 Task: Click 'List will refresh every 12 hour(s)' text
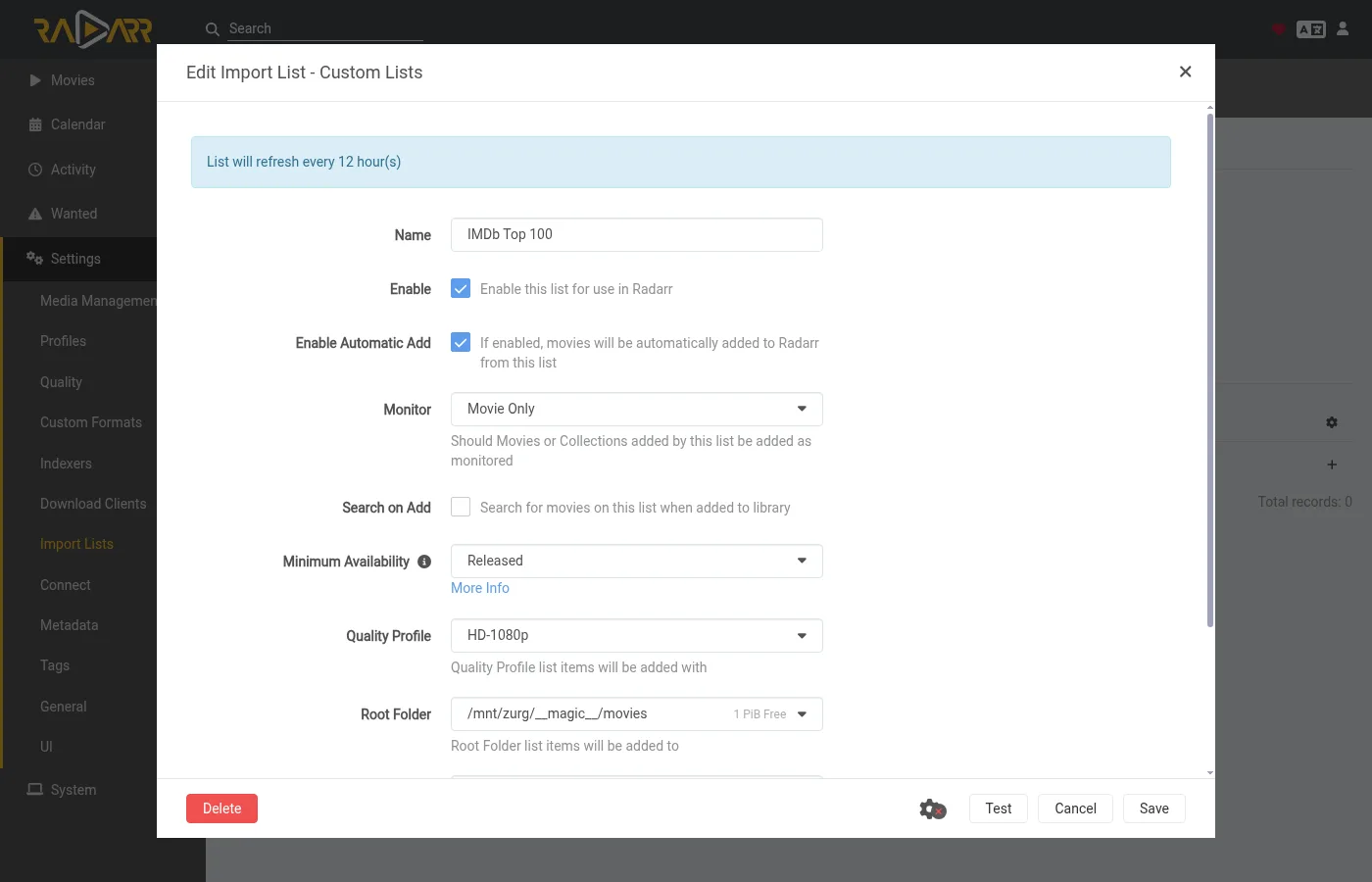click(304, 162)
